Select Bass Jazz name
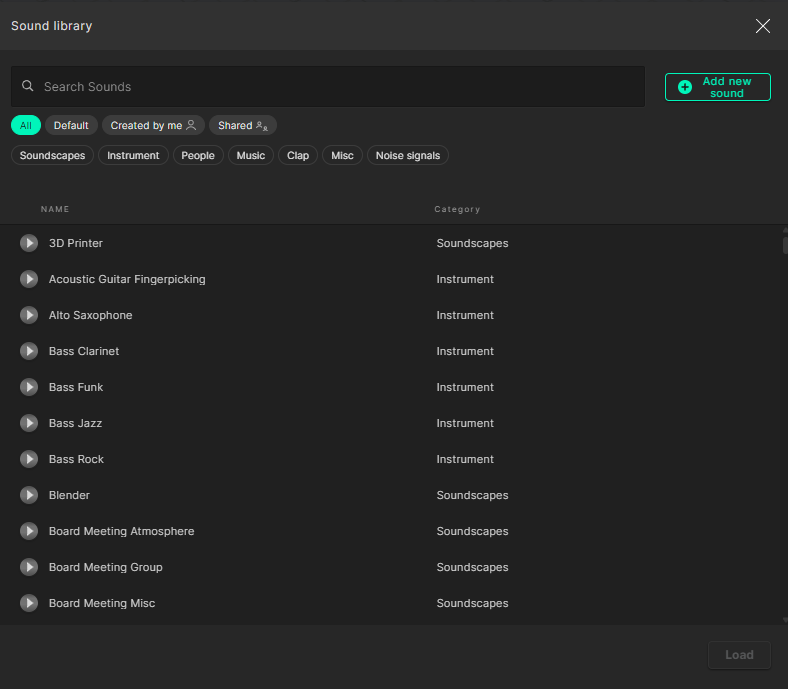The height and width of the screenshot is (689, 788). (75, 423)
